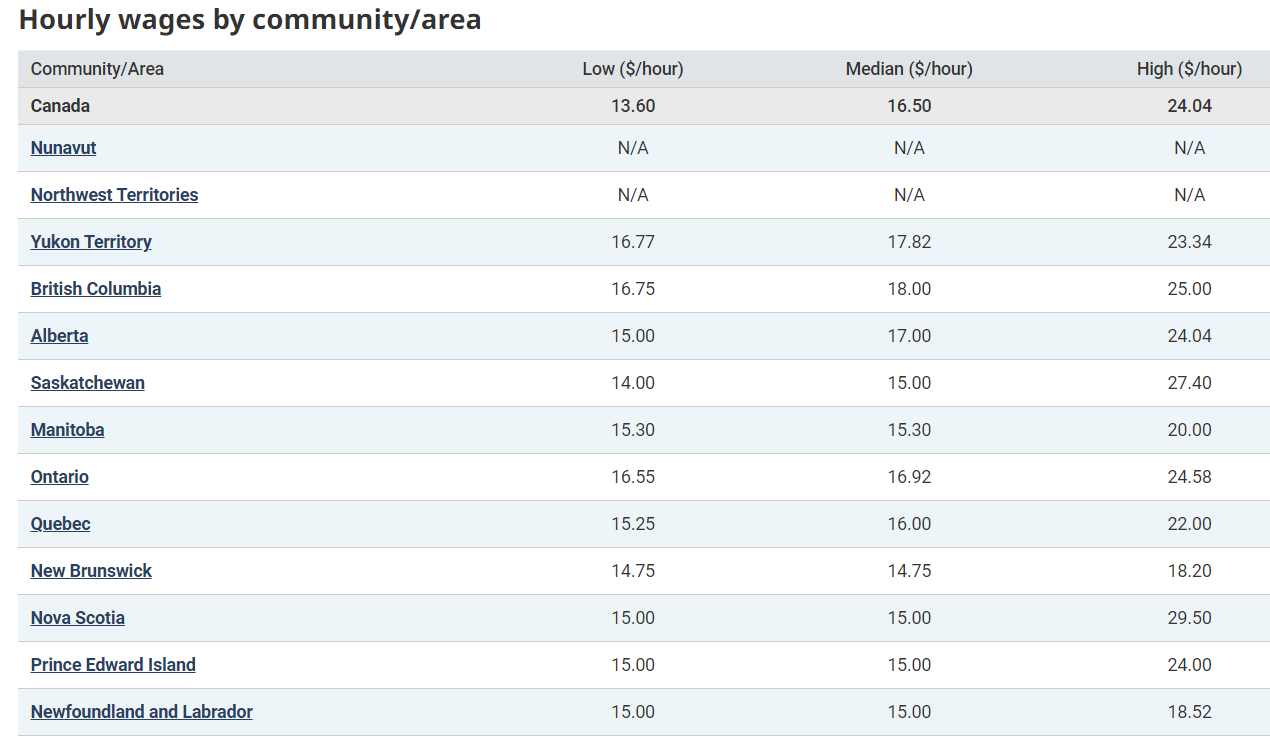Open the Northwest Territories link
The height and width of the screenshot is (753, 1270).
tap(114, 194)
